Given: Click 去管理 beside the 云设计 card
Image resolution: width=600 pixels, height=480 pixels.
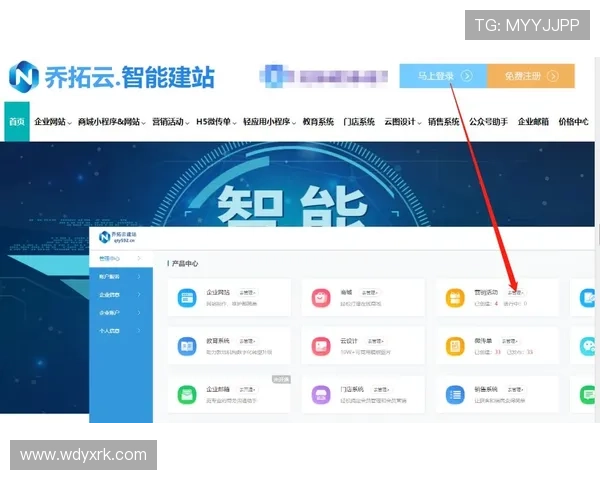Looking at the screenshot, I should (375, 341).
